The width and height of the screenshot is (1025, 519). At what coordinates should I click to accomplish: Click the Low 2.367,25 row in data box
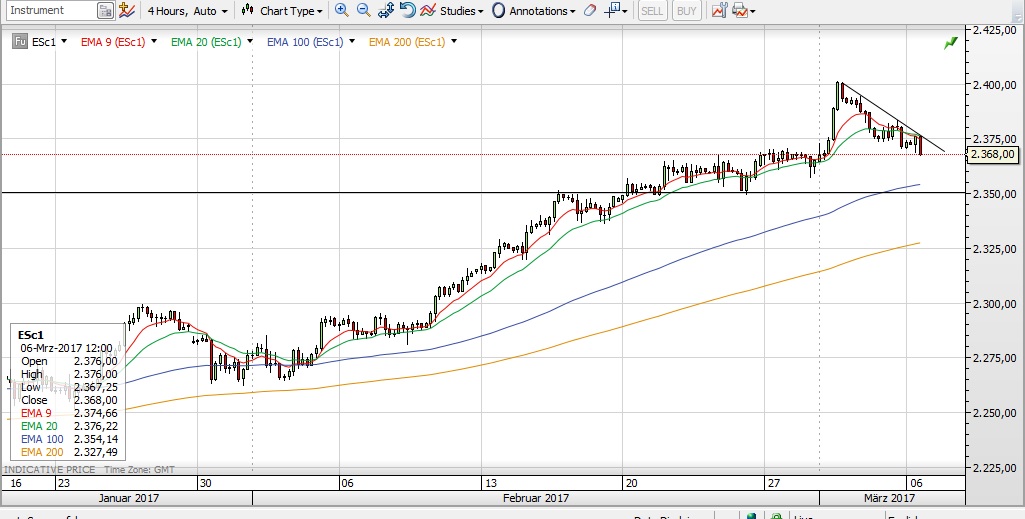coord(69,388)
